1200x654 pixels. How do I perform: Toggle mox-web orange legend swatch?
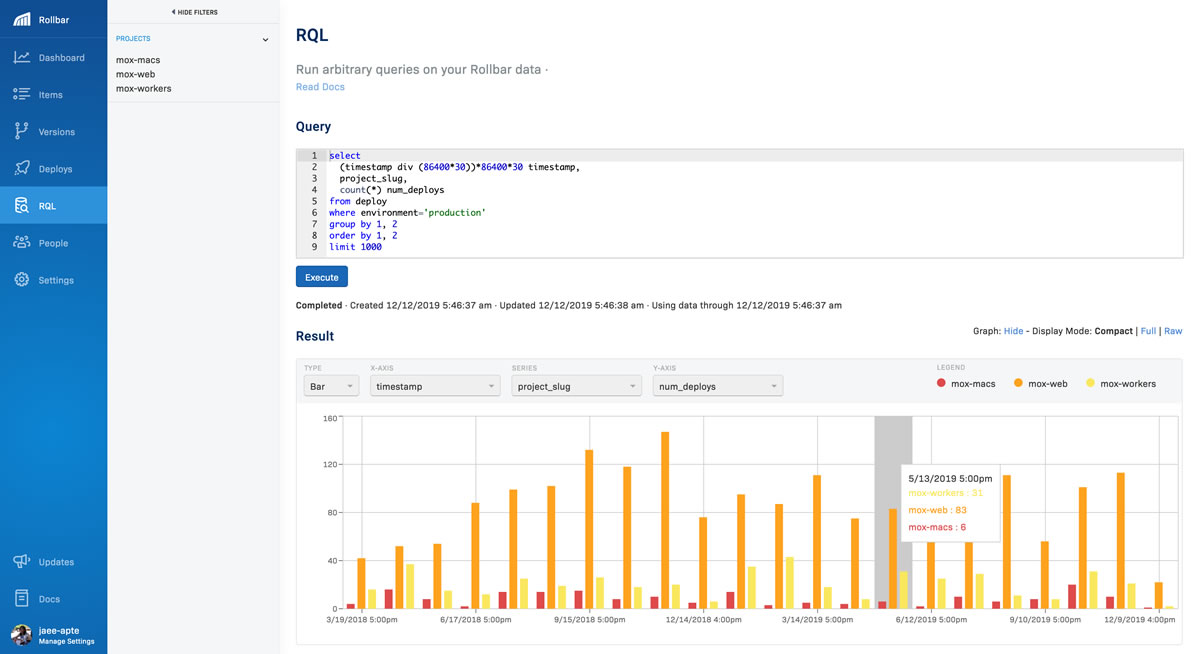pos(1018,383)
